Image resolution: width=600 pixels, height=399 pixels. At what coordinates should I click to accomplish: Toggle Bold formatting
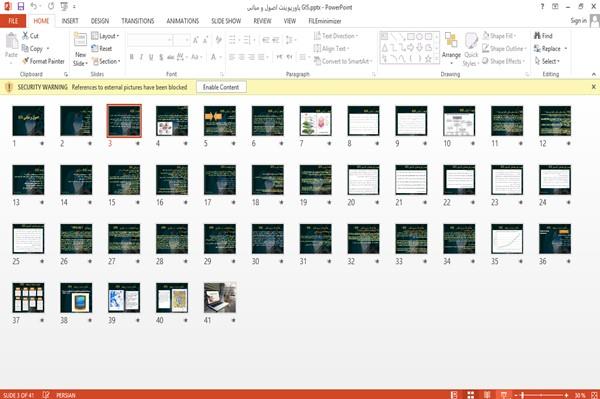132,57
